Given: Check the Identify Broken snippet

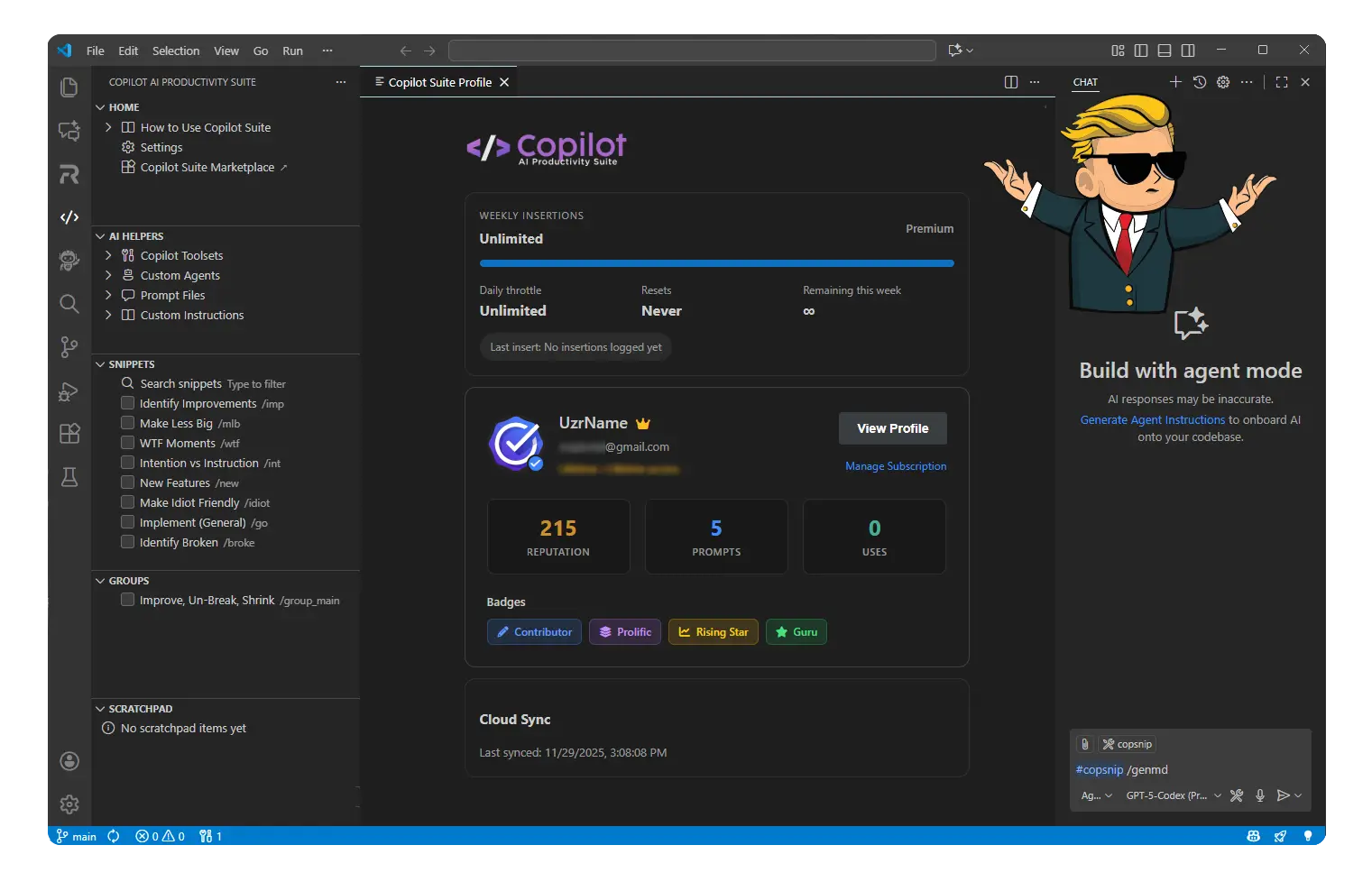Looking at the screenshot, I should (128, 542).
